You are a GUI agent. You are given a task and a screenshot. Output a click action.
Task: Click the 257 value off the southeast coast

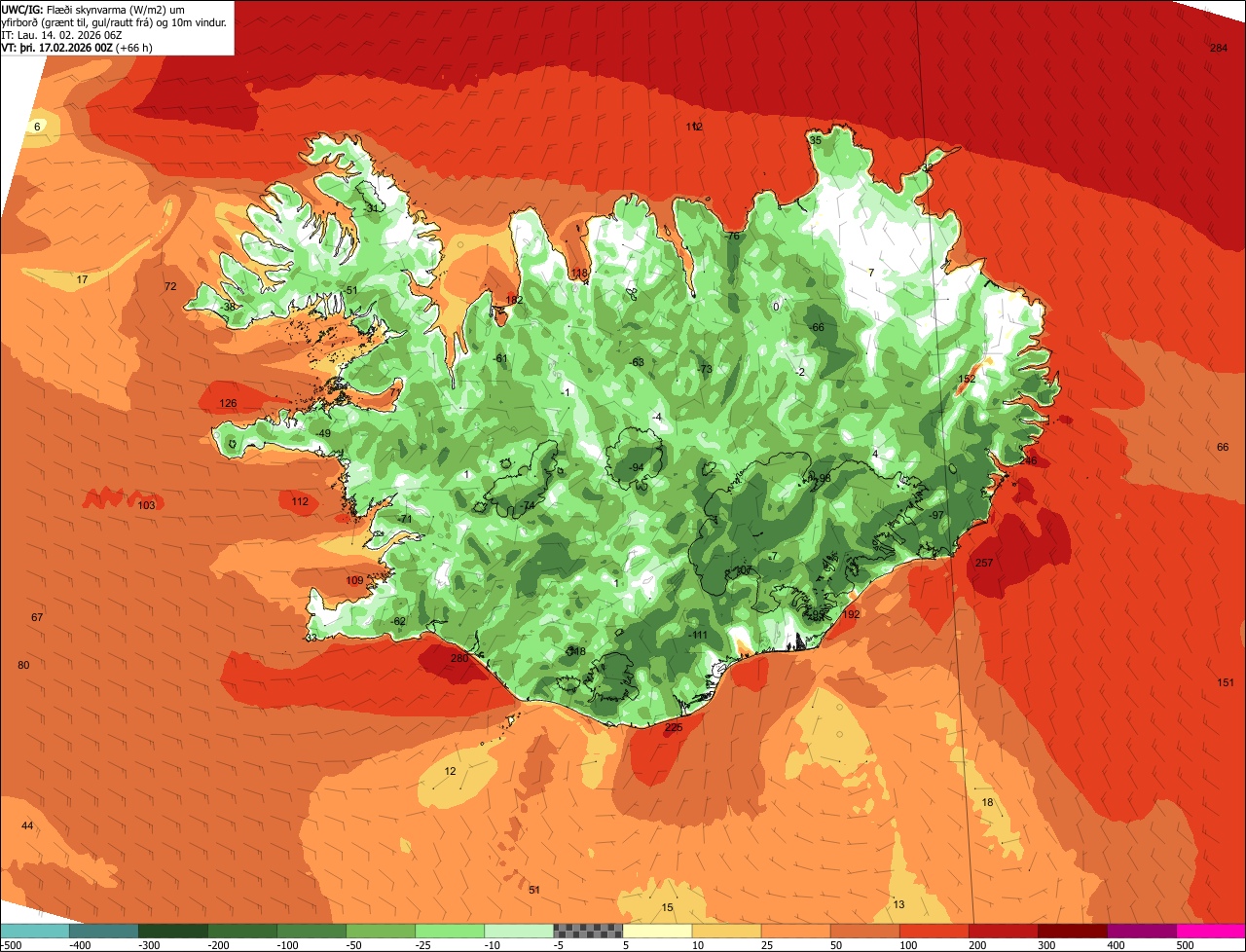984,564
